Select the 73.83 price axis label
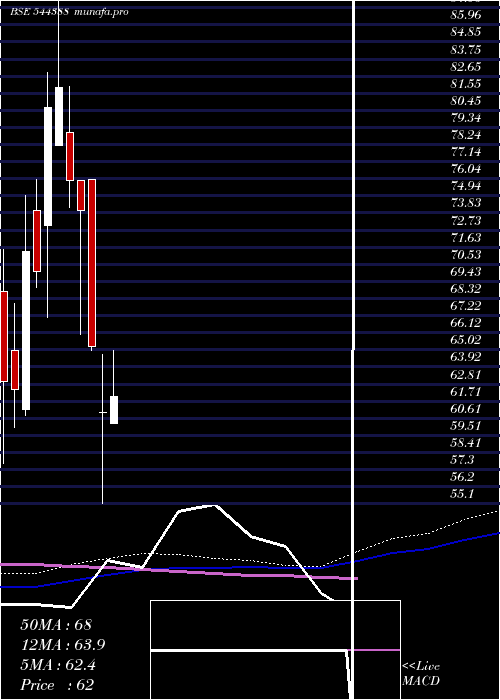Screen dimensions: 500x700 pos(466,203)
